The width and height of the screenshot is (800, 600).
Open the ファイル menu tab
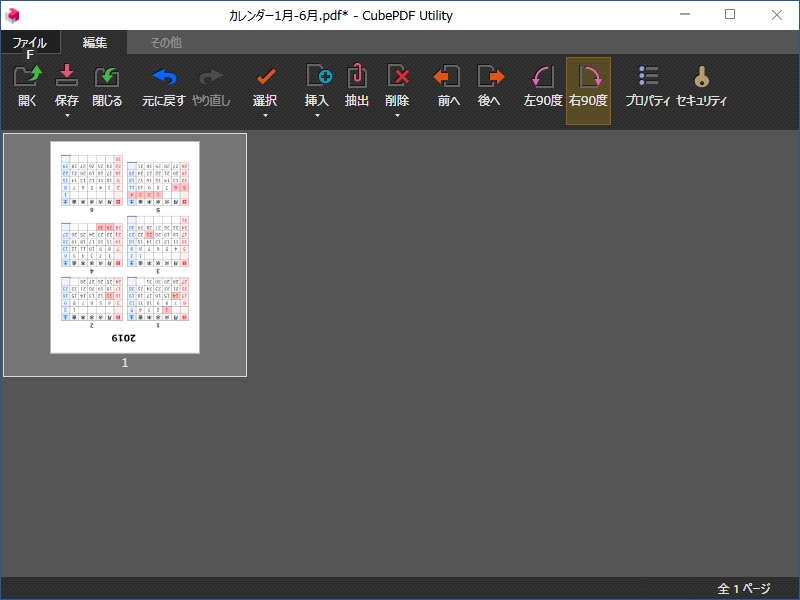(x=30, y=42)
